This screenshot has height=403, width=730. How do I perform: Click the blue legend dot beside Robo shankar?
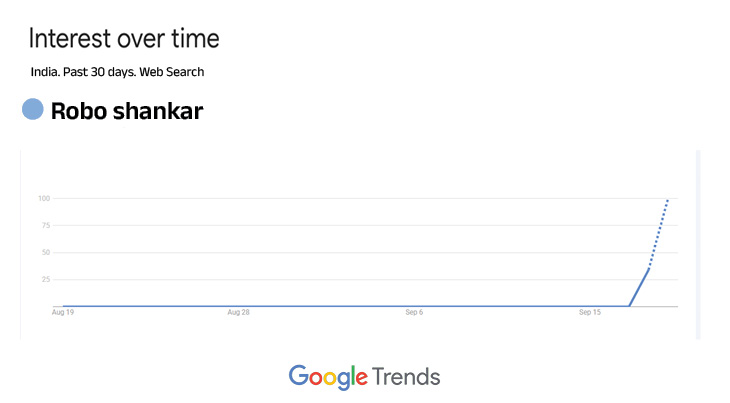[x=33, y=110]
